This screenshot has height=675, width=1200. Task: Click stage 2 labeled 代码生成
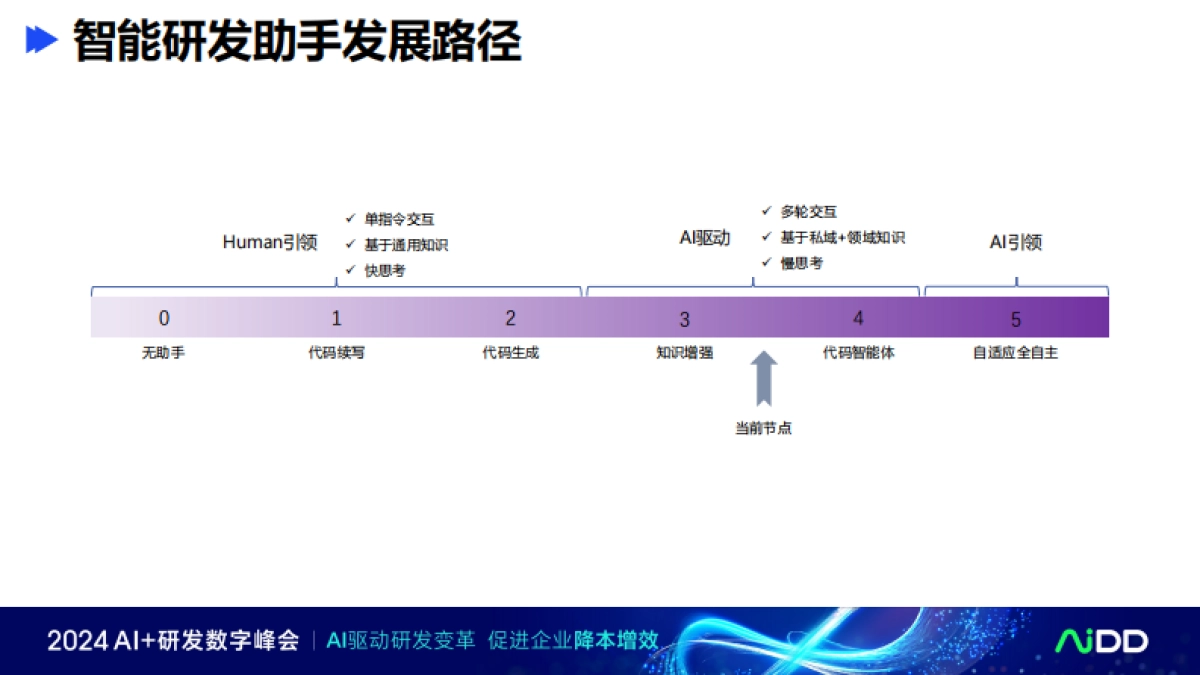(510, 319)
